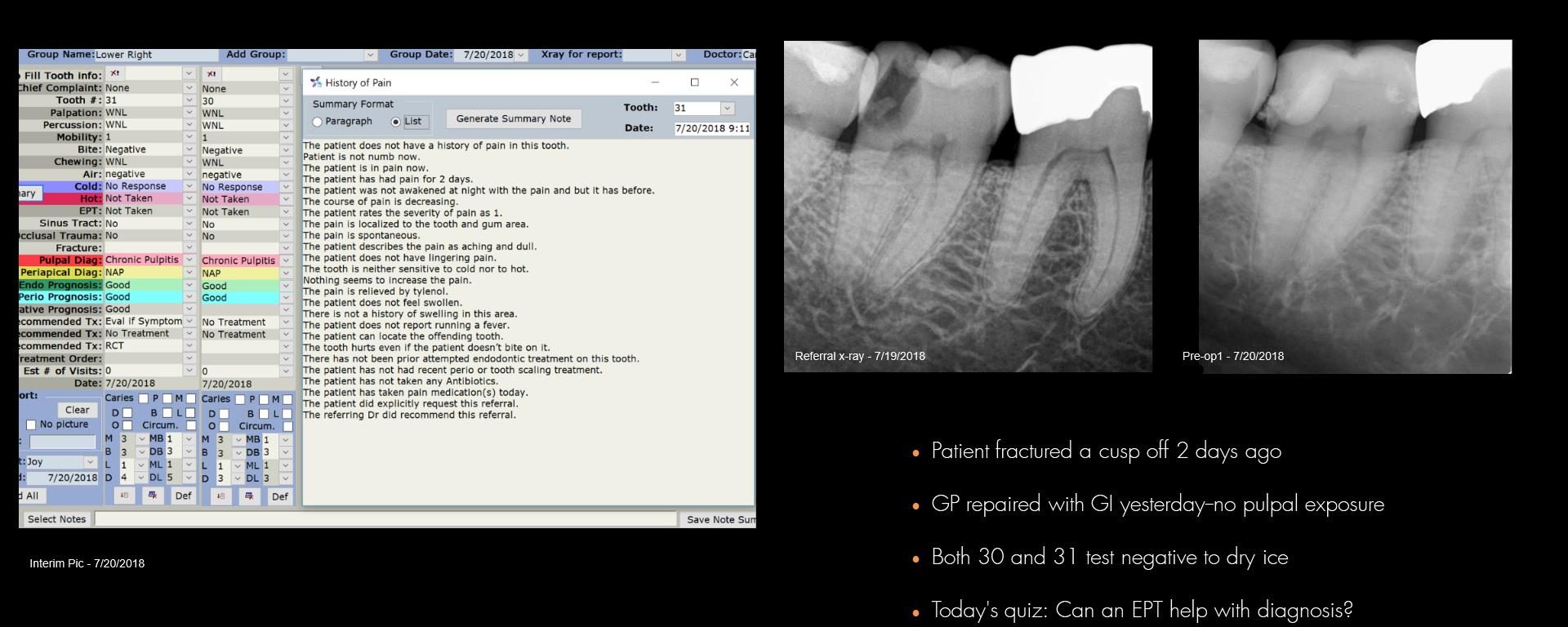Screen dimensions: 1568x627
Task: Check the Circum. box for tooth 30
Action: point(287,426)
